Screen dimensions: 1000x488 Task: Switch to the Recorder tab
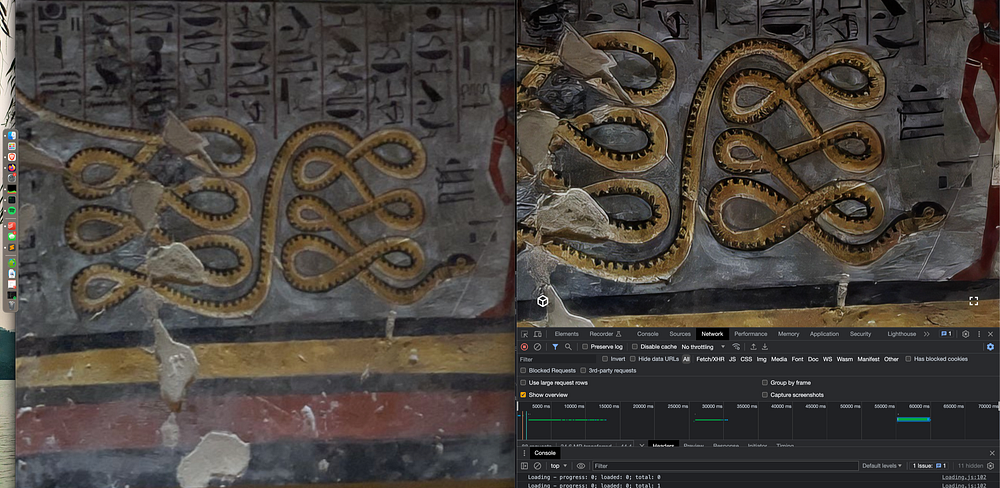point(605,334)
